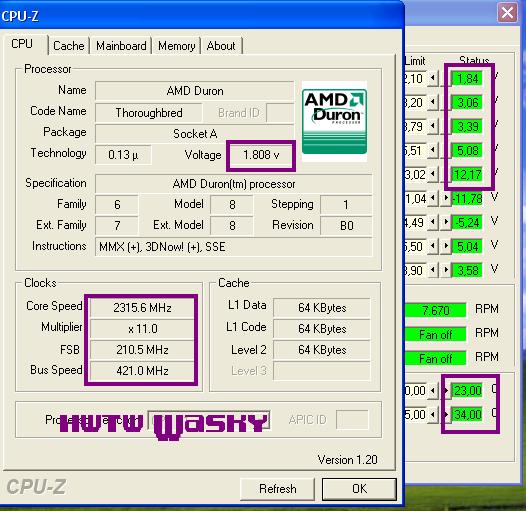526x511 pixels.
Task: Close the monitoring window behind CPU-Z
Action: pyautogui.click(x=507, y=13)
